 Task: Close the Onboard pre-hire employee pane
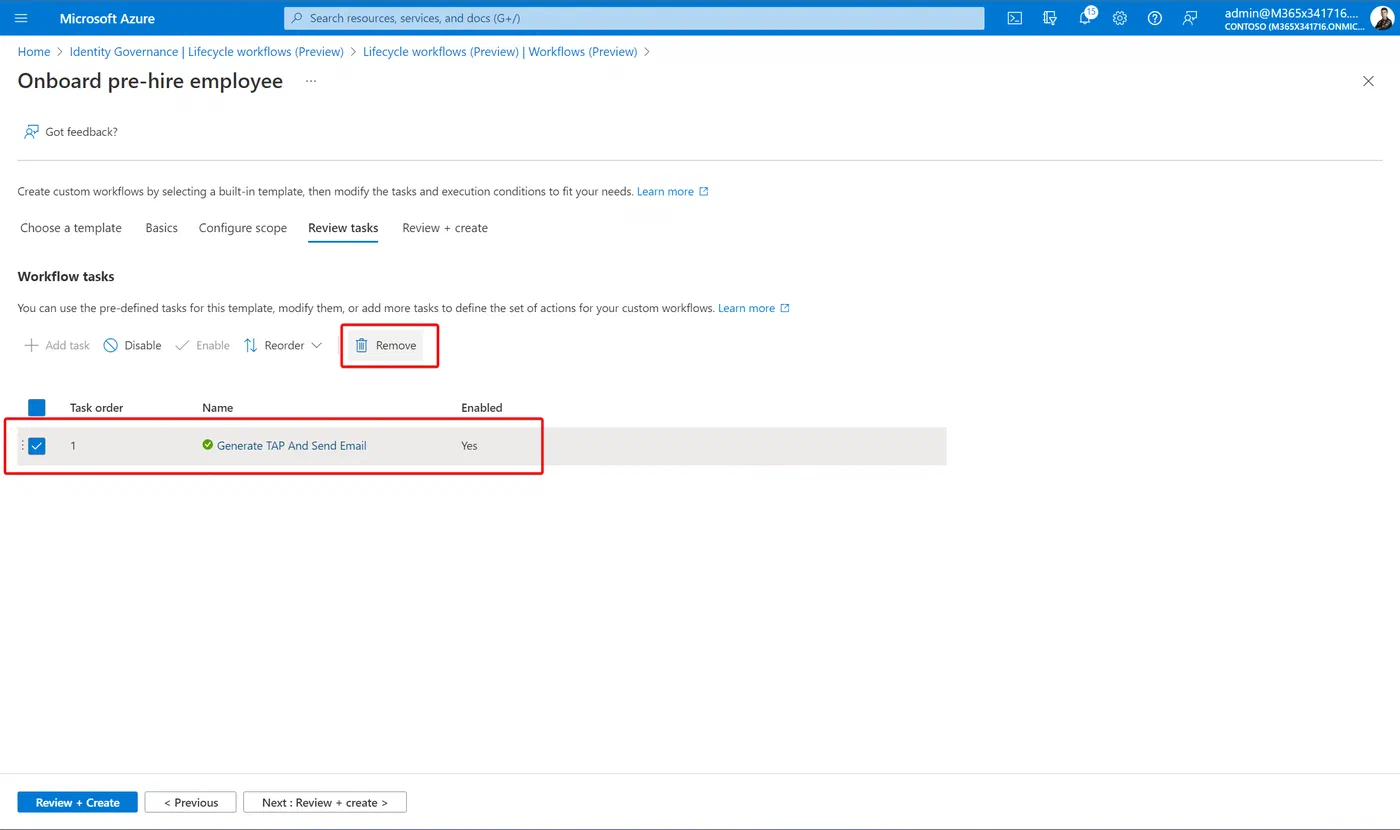[1368, 81]
